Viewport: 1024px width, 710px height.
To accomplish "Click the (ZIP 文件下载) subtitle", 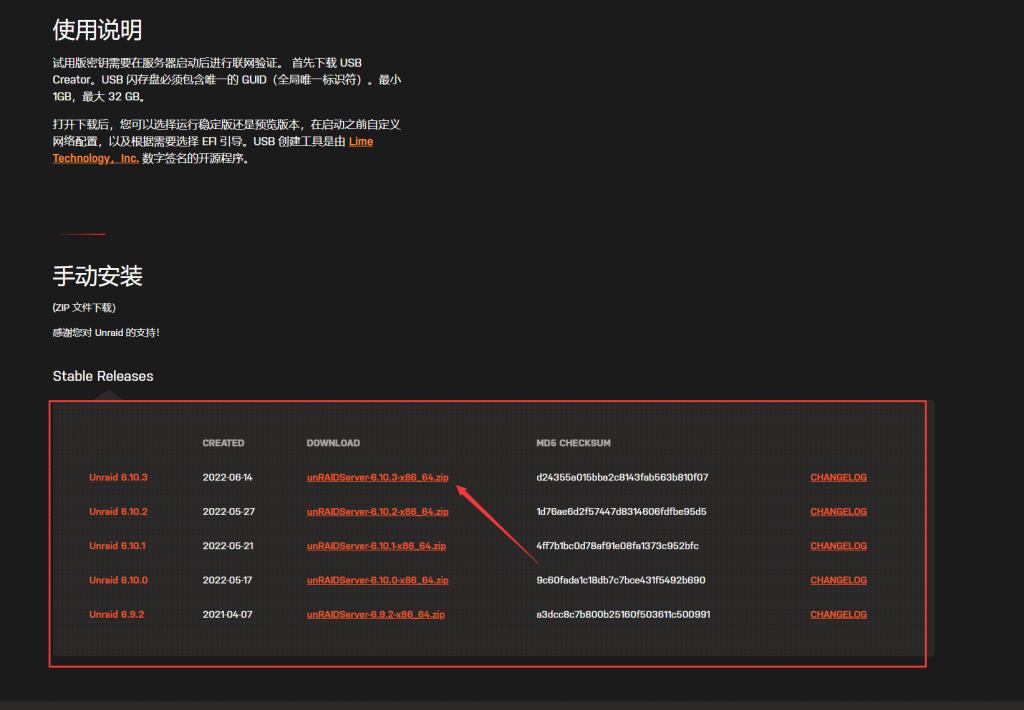I will (84, 308).
